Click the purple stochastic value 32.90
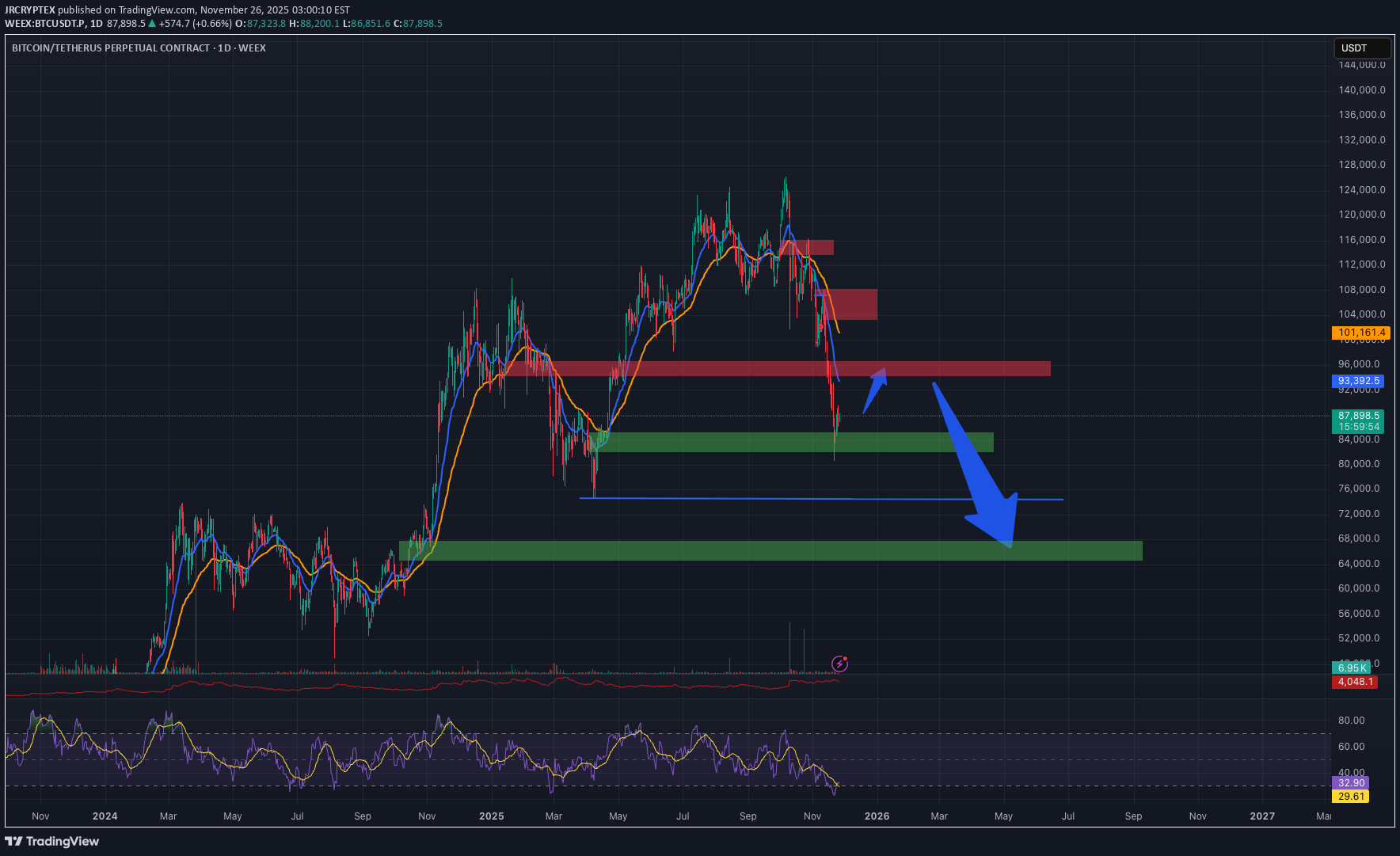Viewport: 1400px width, 856px height. click(1350, 782)
